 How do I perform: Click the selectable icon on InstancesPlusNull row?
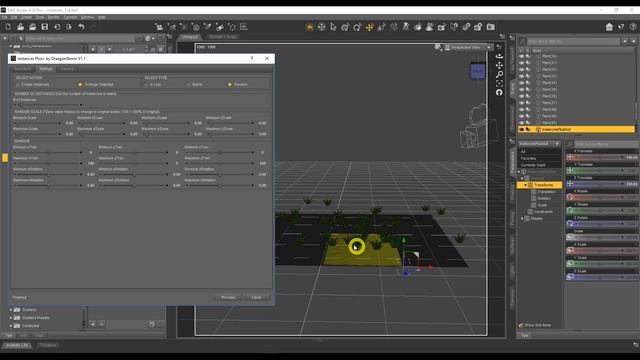tap(528, 129)
